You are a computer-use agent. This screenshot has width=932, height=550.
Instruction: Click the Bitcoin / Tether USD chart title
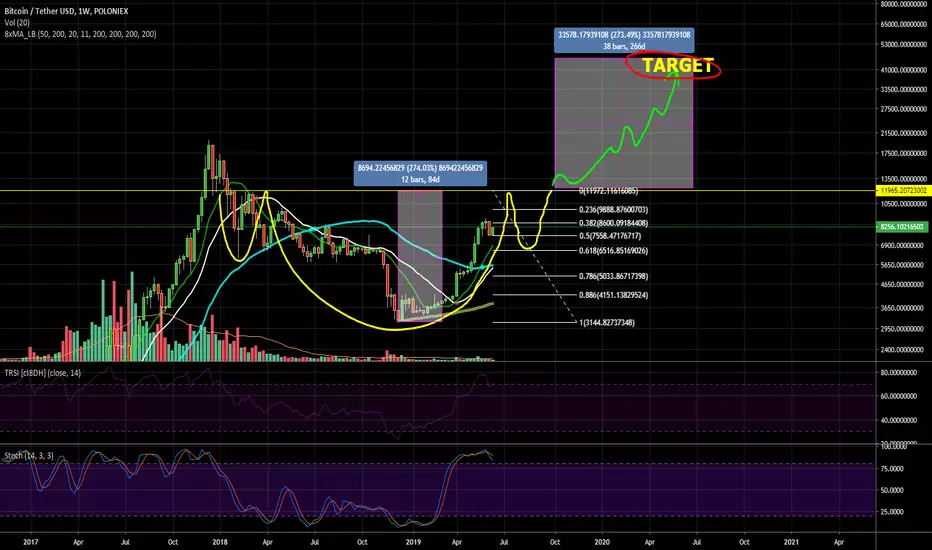[x=66, y=11]
